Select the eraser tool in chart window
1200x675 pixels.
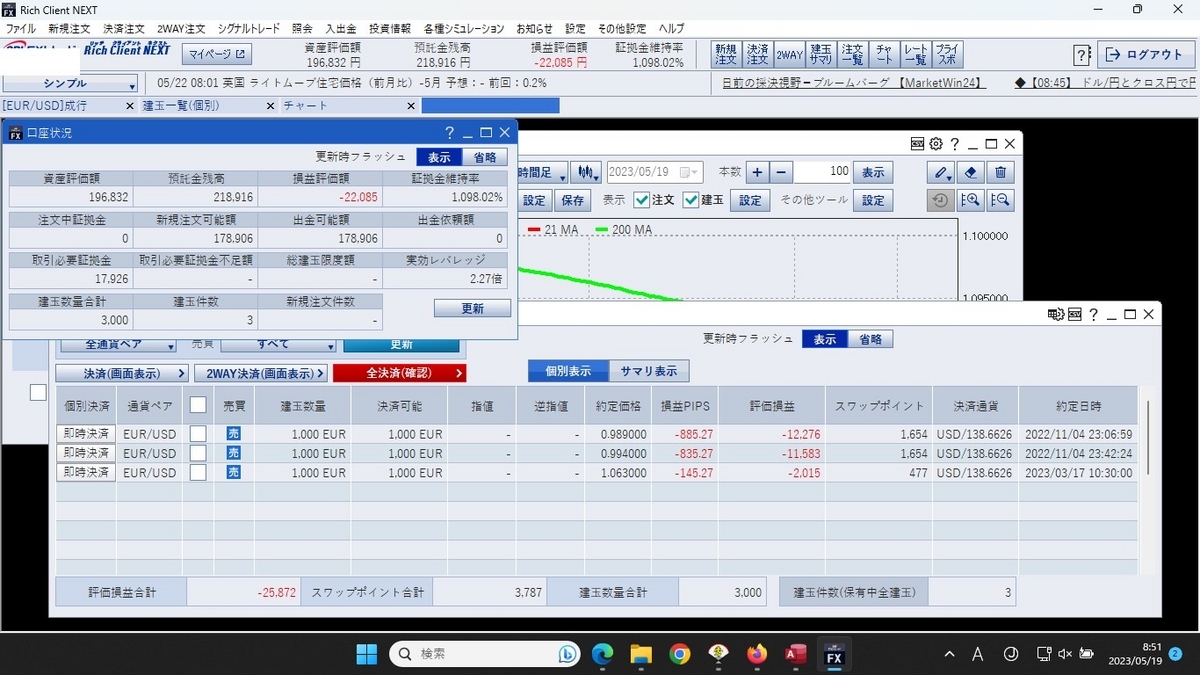(972, 172)
